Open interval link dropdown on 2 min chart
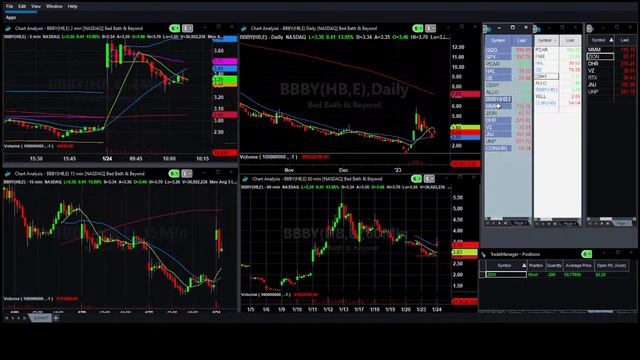This screenshot has height=360, width=640. click(x=187, y=28)
